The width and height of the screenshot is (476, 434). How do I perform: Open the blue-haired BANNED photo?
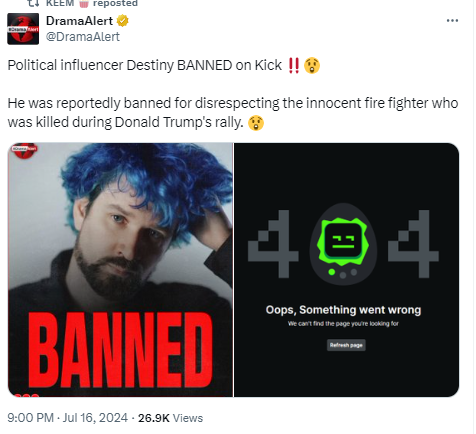pyautogui.click(x=120, y=270)
